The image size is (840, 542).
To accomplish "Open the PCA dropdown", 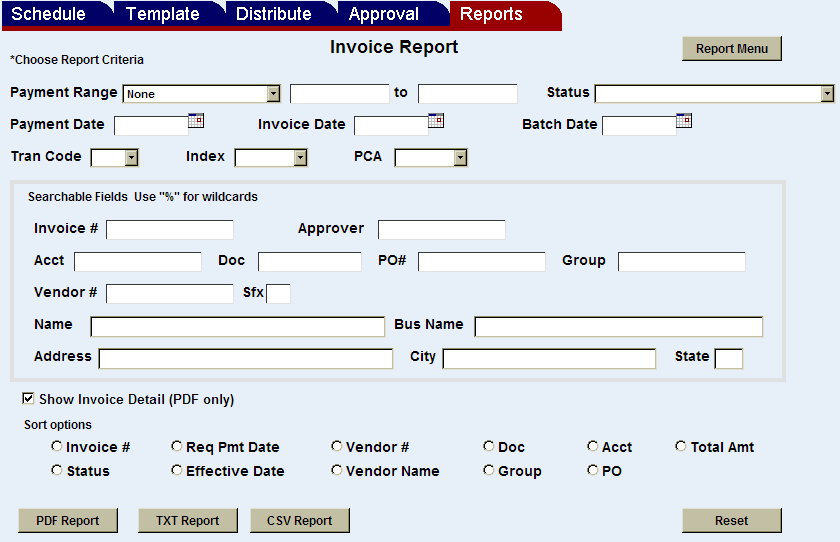I will (431, 157).
